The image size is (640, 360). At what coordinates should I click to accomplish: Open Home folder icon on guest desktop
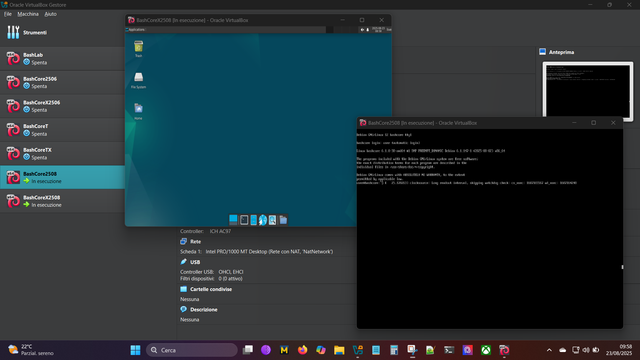pos(138,111)
